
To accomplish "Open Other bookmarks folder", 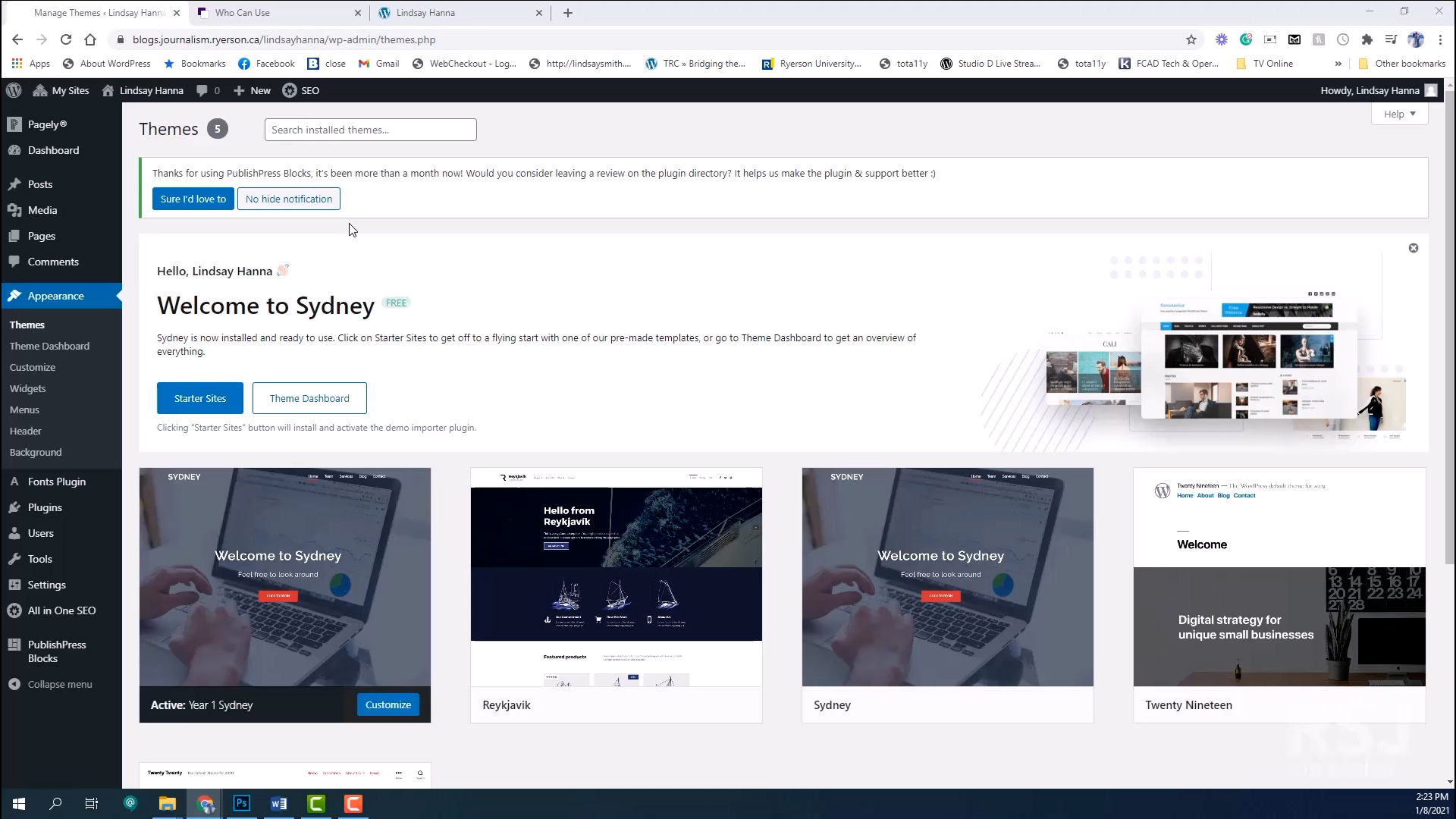I will pos(1402,64).
